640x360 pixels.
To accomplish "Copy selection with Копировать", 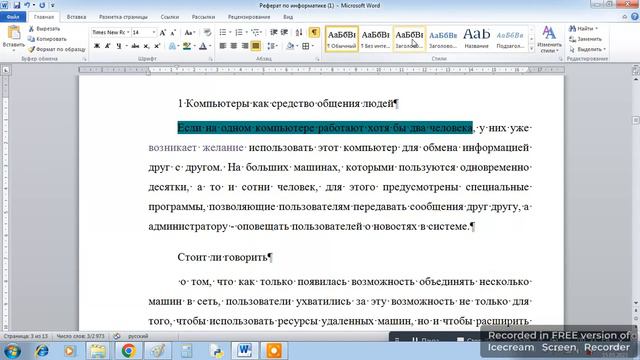I will pos(47,39).
